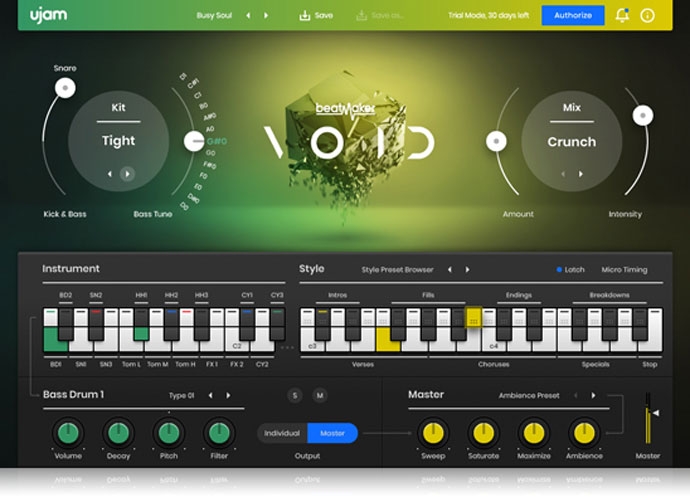Click the notification bell icon
The image size is (690, 502).
622,15
